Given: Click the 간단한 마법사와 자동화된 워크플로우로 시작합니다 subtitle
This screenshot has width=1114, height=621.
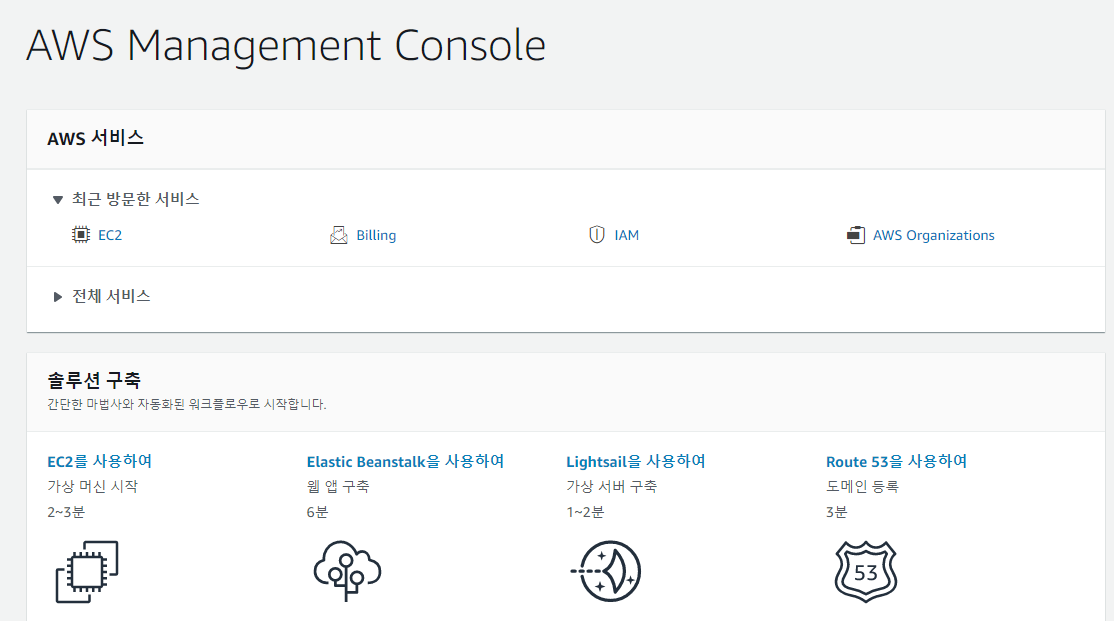Looking at the screenshot, I should (186, 404).
